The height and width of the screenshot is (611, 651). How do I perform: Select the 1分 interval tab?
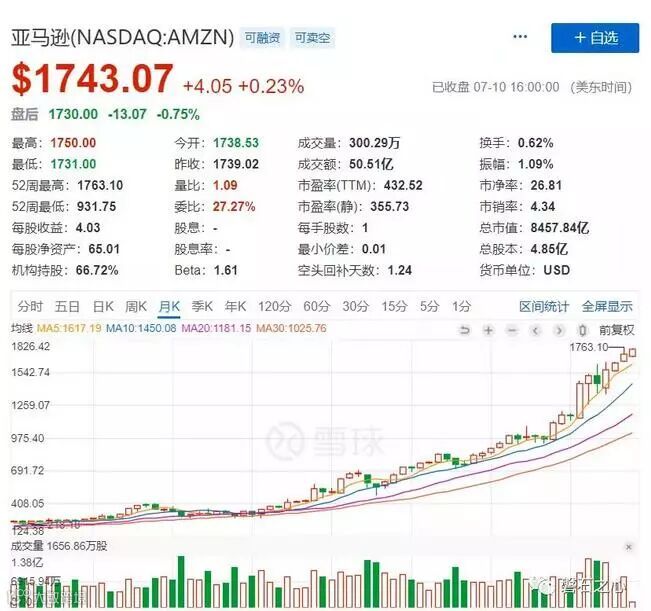(461, 307)
